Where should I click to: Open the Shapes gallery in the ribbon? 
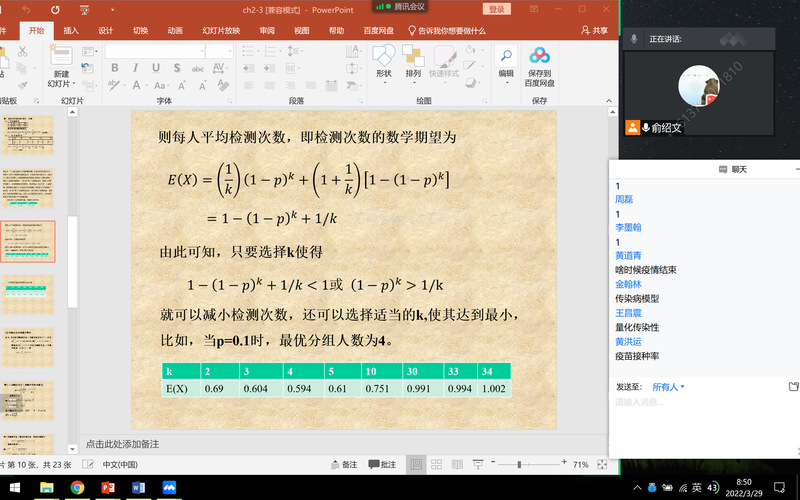coord(384,58)
